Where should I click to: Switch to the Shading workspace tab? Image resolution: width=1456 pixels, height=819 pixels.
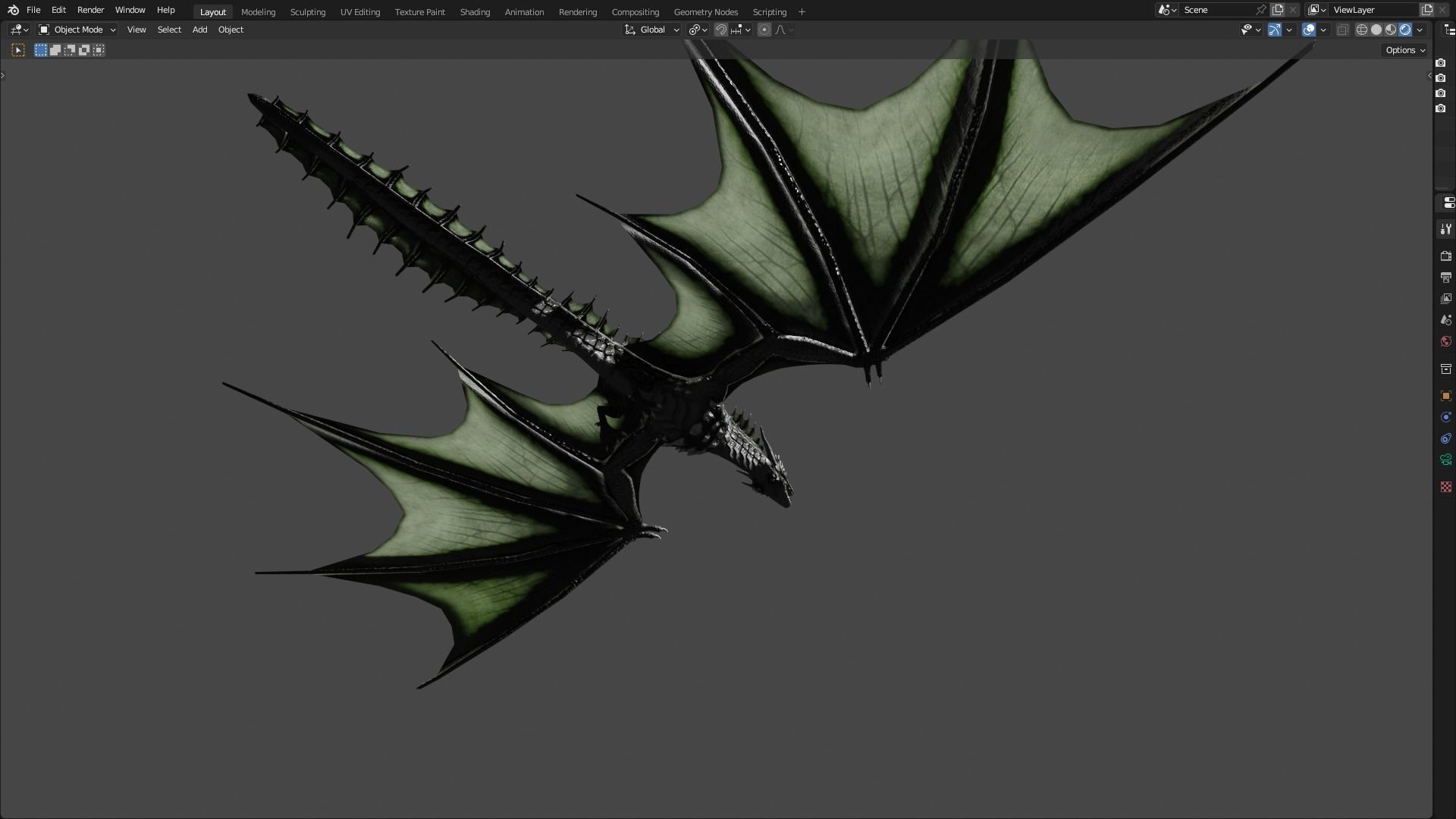pos(475,12)
